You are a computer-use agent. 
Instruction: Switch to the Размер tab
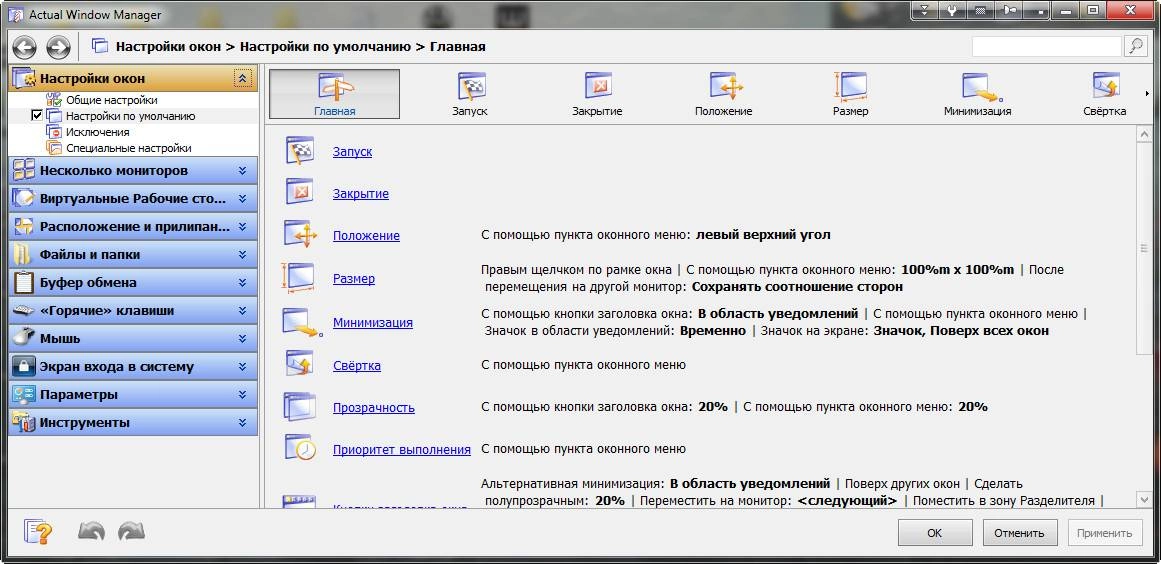850,94
